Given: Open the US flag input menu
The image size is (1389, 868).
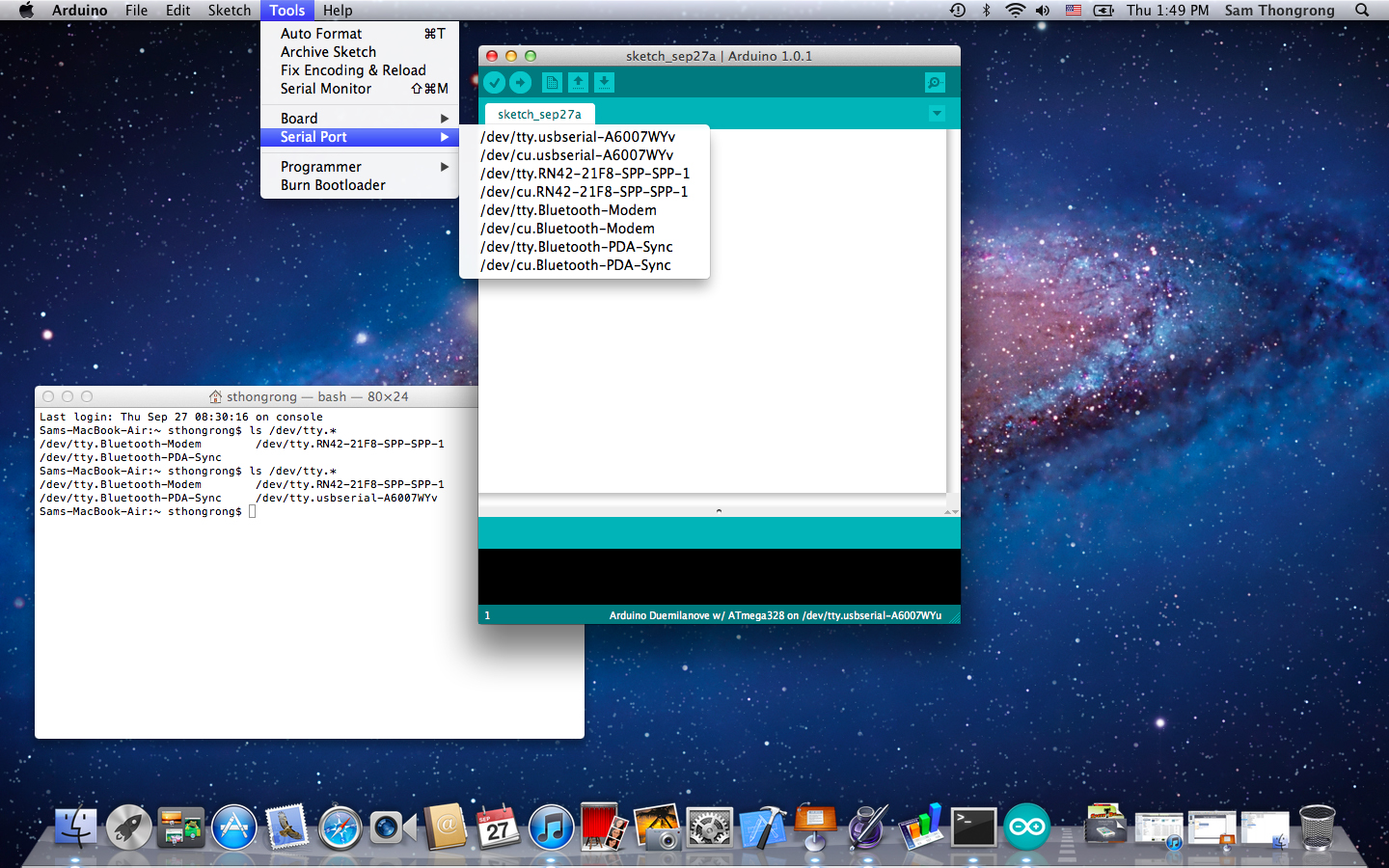Looking at the screenshot, I should 1074,11.
